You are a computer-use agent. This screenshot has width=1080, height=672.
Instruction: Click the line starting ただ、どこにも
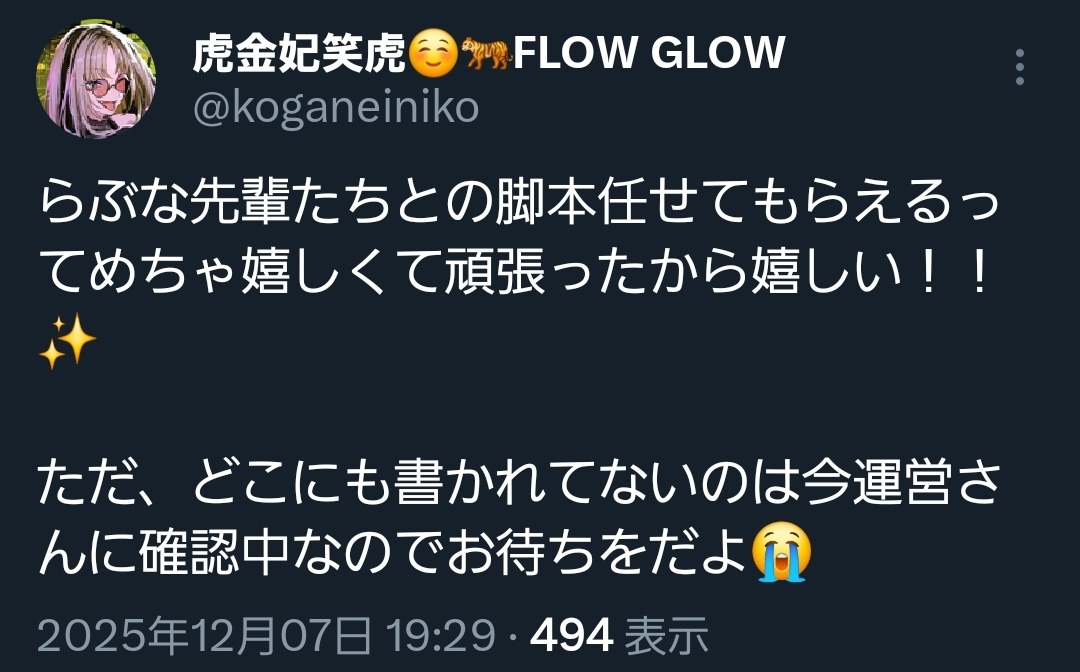click(519, 483)
